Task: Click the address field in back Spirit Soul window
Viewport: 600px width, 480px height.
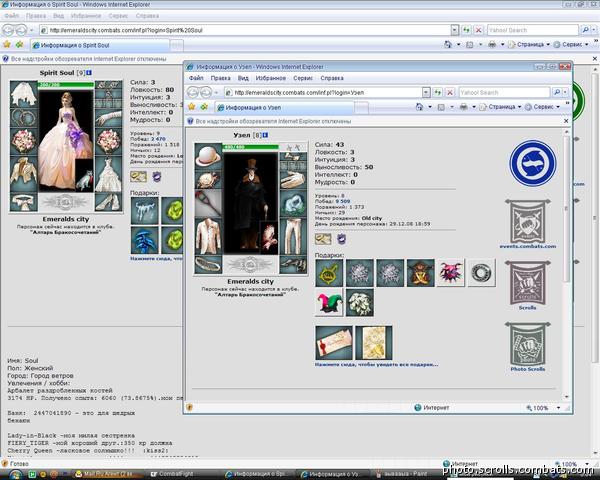Action: (x=245, y=30)
